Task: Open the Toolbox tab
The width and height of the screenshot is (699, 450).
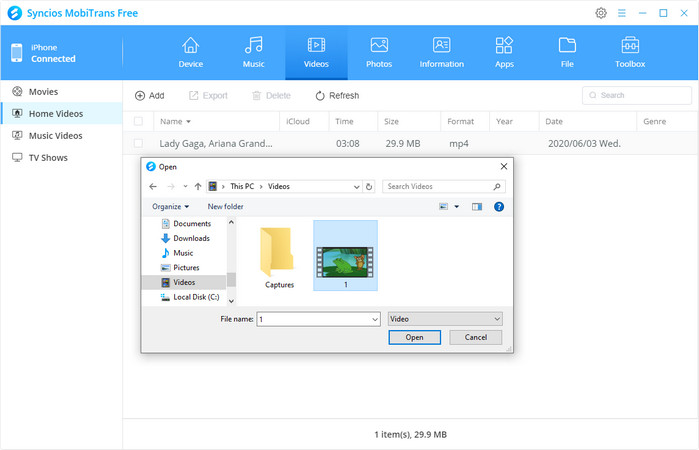Action: click(630, 53)
